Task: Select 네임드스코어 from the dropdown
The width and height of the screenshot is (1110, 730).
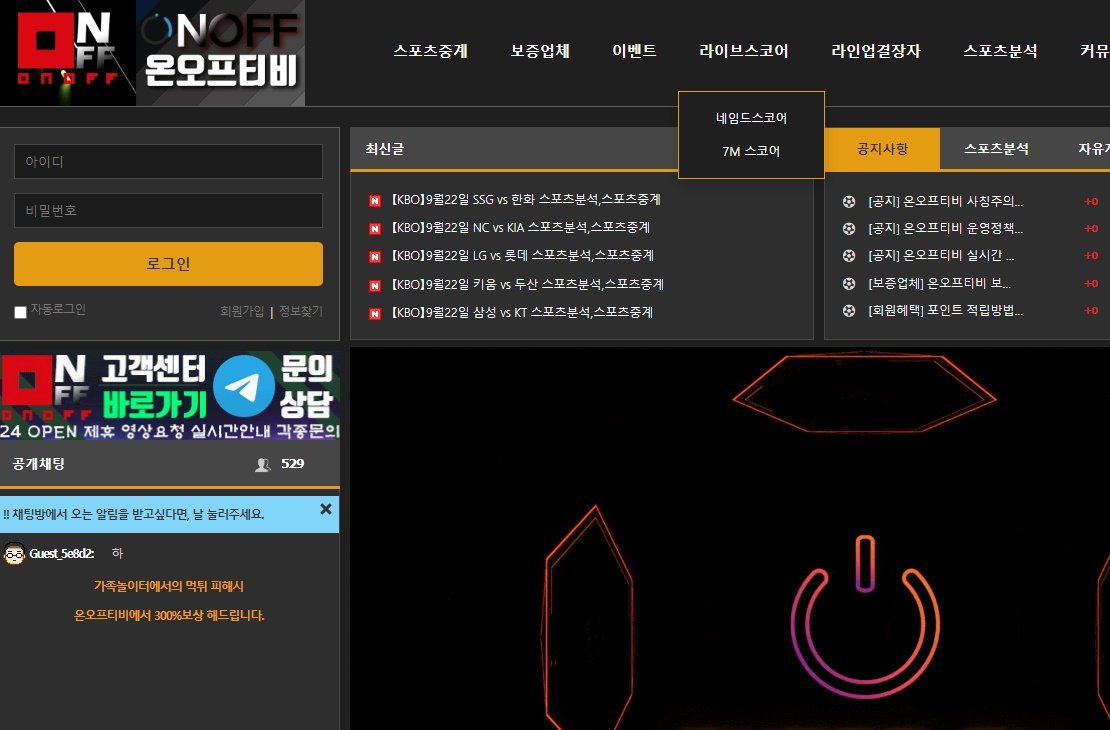Action: [x=751, y=118]
